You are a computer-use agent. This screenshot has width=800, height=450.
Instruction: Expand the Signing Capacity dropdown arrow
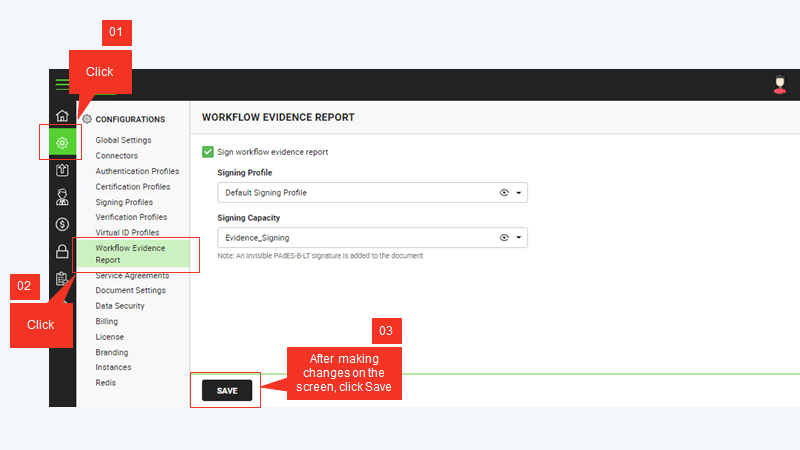click(x=518, y=238)
